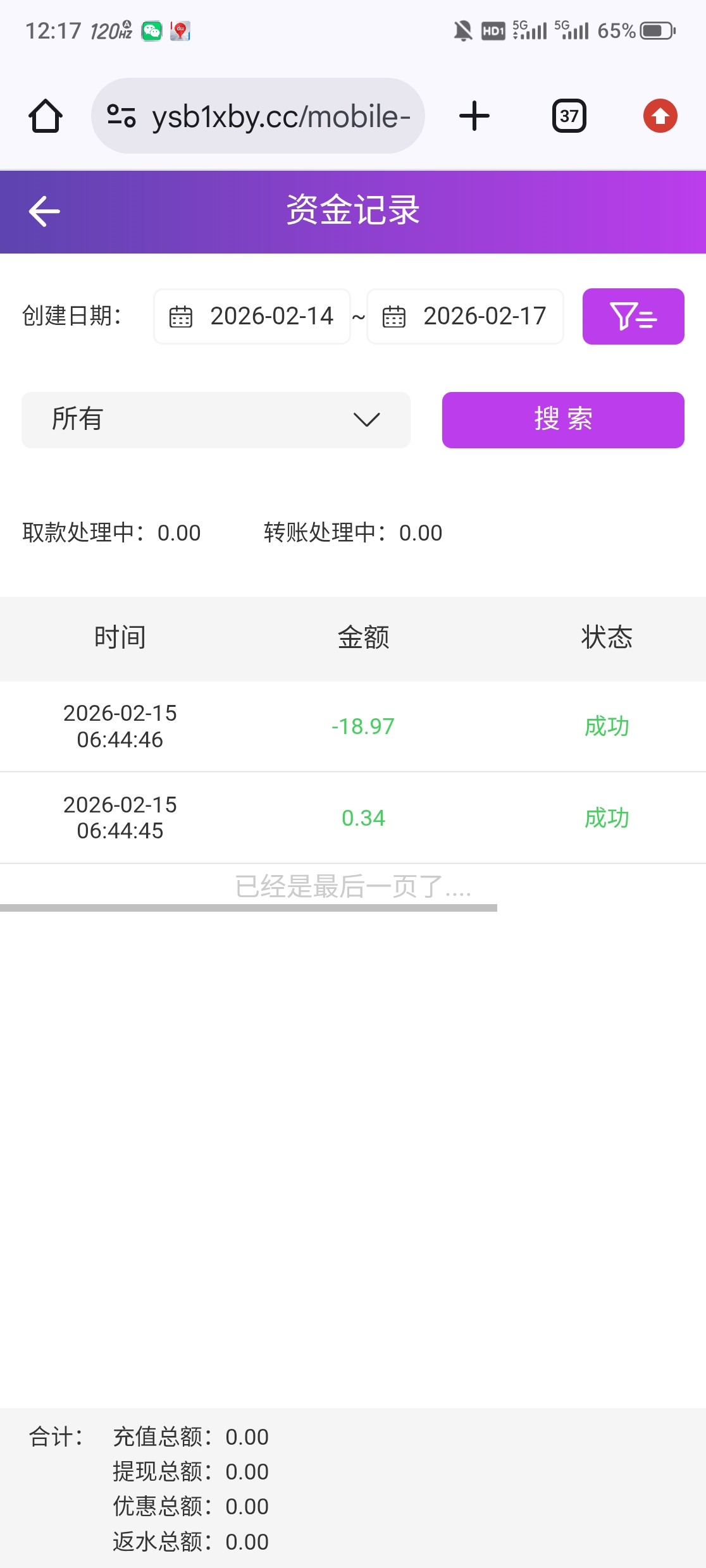Tap the 金额 column header
The width and height of the screenshot is (706, 1568).
pos(363,637)
